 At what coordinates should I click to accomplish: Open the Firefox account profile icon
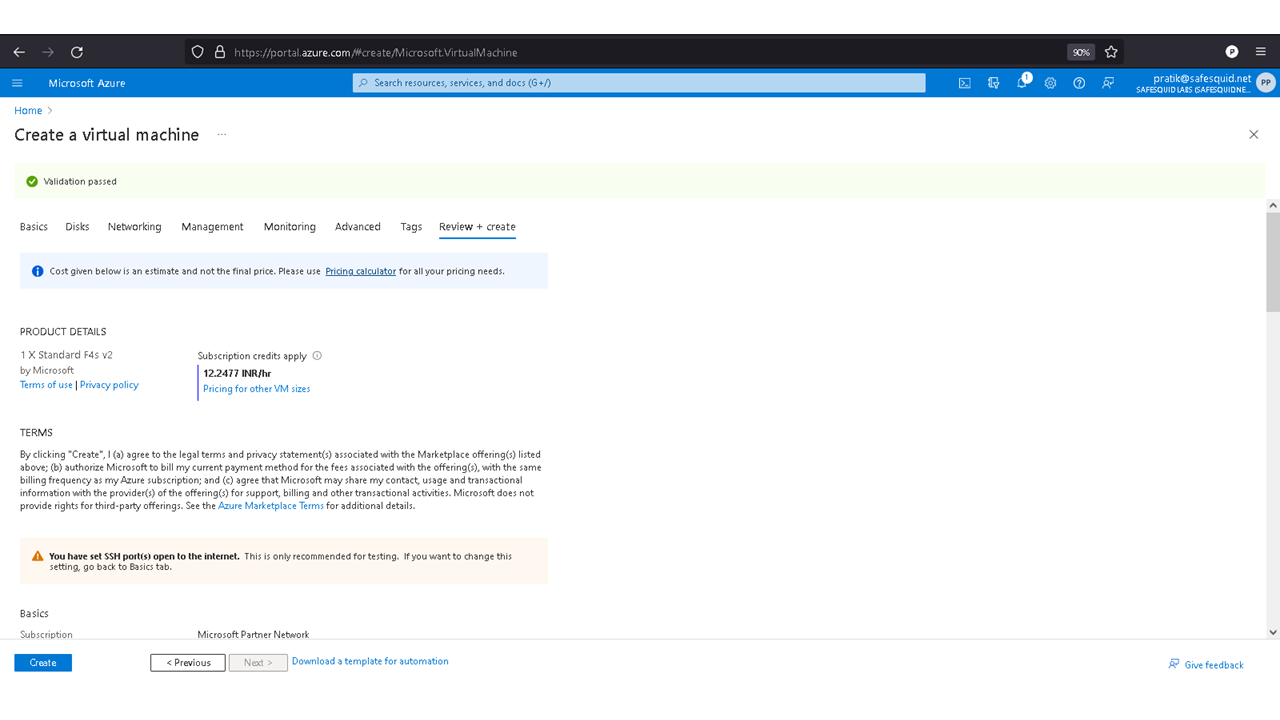pos(1232,52)
